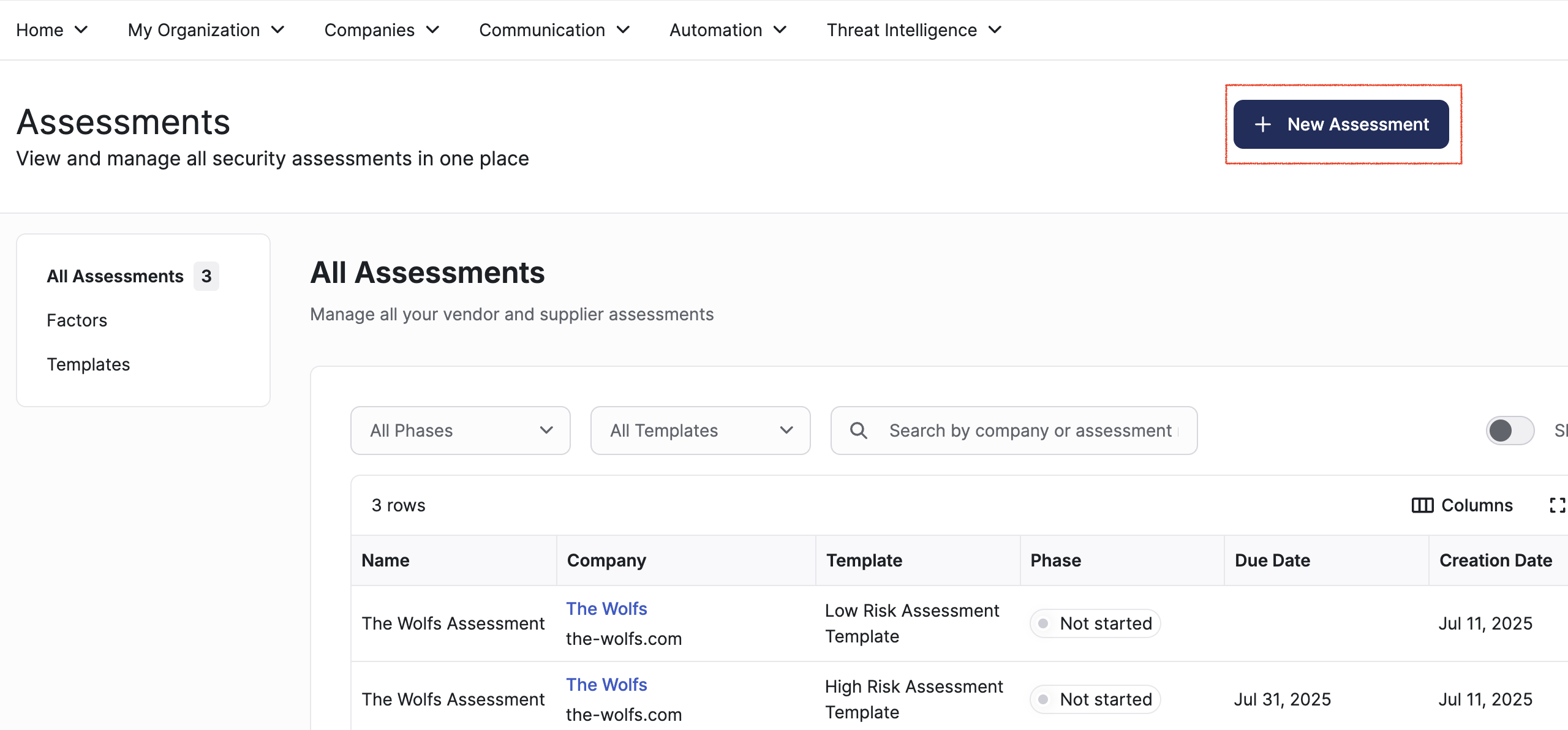This screenshot has width=1568, height=730.
Task: Click the My Organization chevron arrow
Action: [277, 30]
